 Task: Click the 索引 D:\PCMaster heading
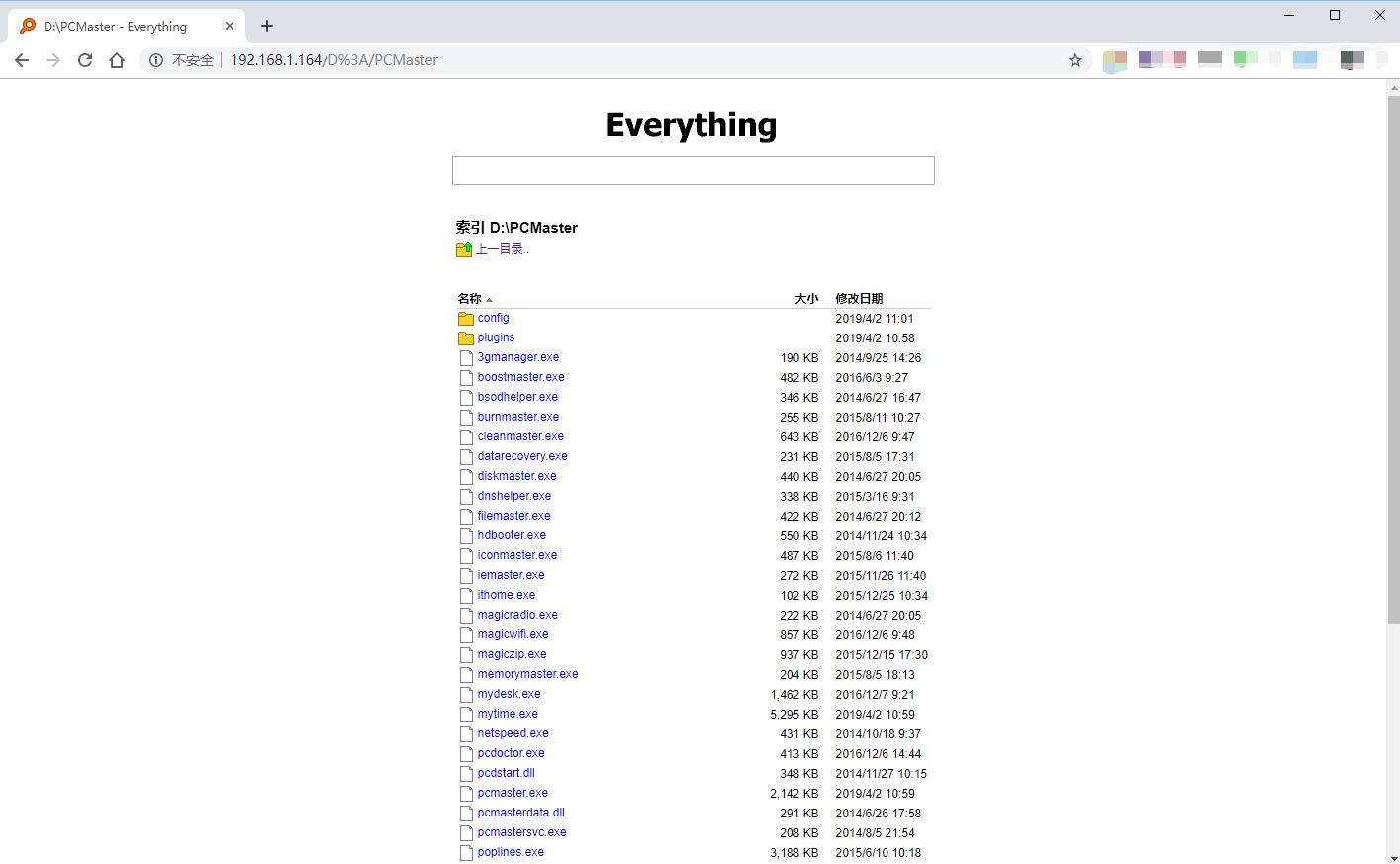516,228
